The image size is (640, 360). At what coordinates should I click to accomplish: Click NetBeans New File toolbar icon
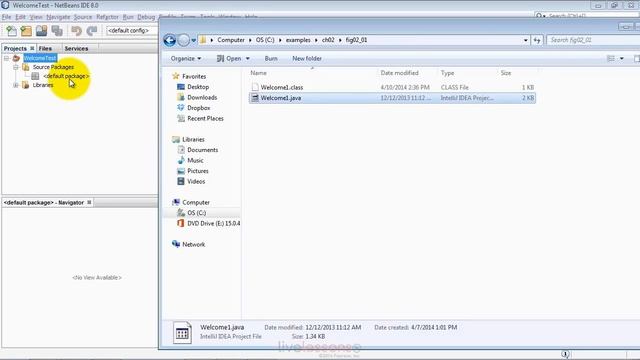tap(11, 31)
